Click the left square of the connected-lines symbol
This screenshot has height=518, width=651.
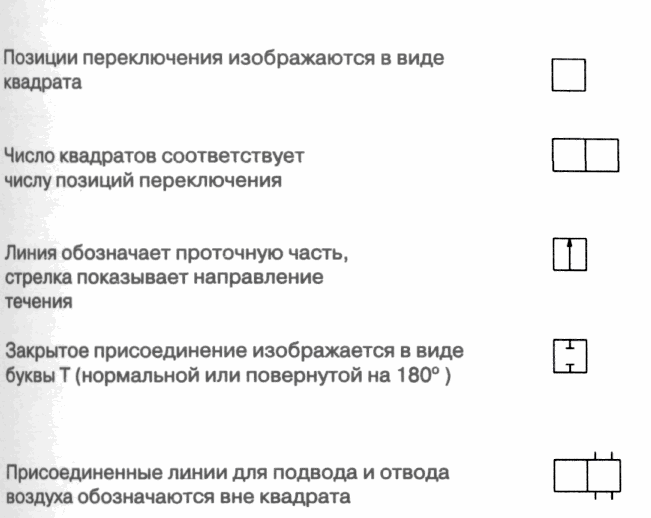[570, 475]
